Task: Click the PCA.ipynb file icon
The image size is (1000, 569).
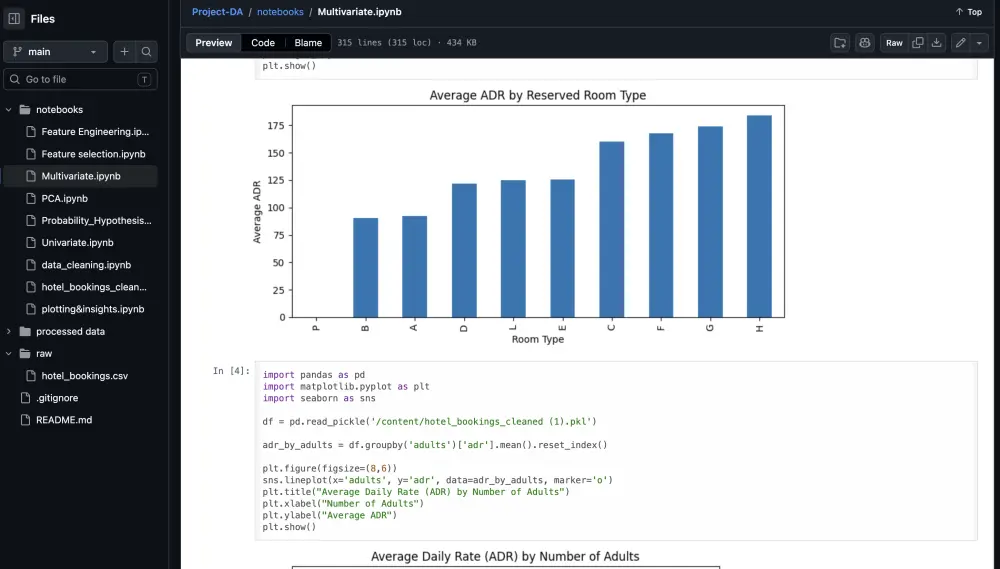Action: pyautogui.click(x=31, y=198)
